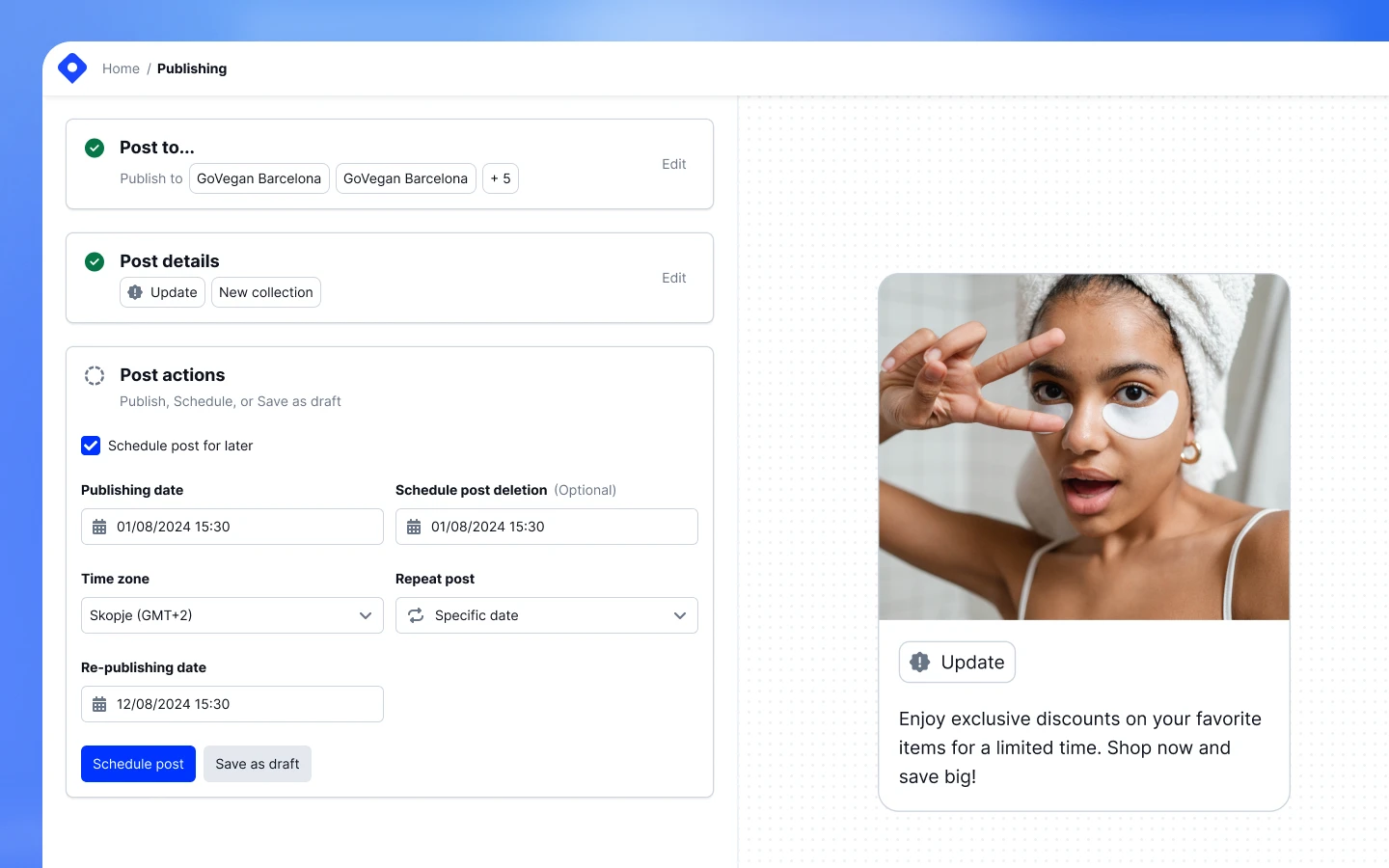Navigate to Home via the breadcrumb
The image size is (1389, 868).
coord(121,68)
